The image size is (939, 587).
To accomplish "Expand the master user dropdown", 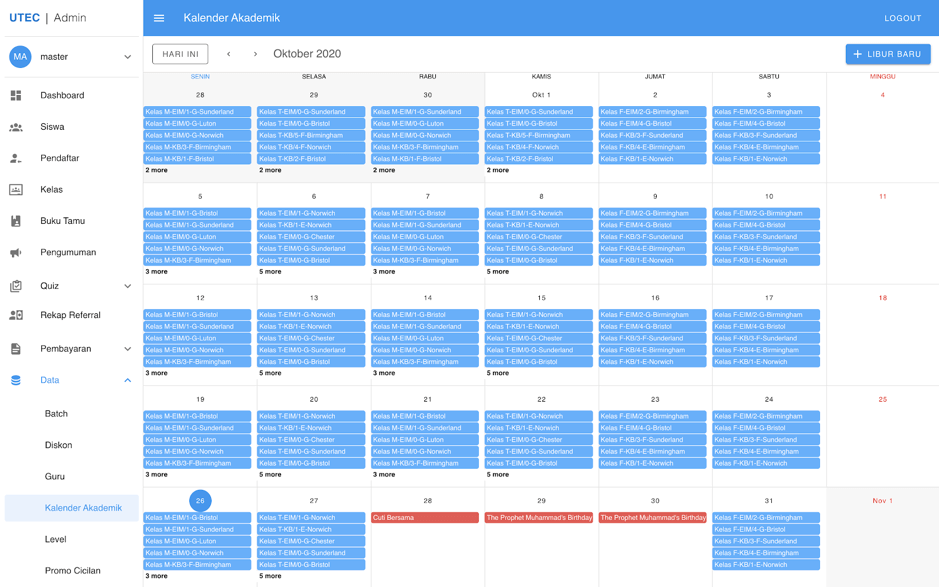I will tap(127, 57).
